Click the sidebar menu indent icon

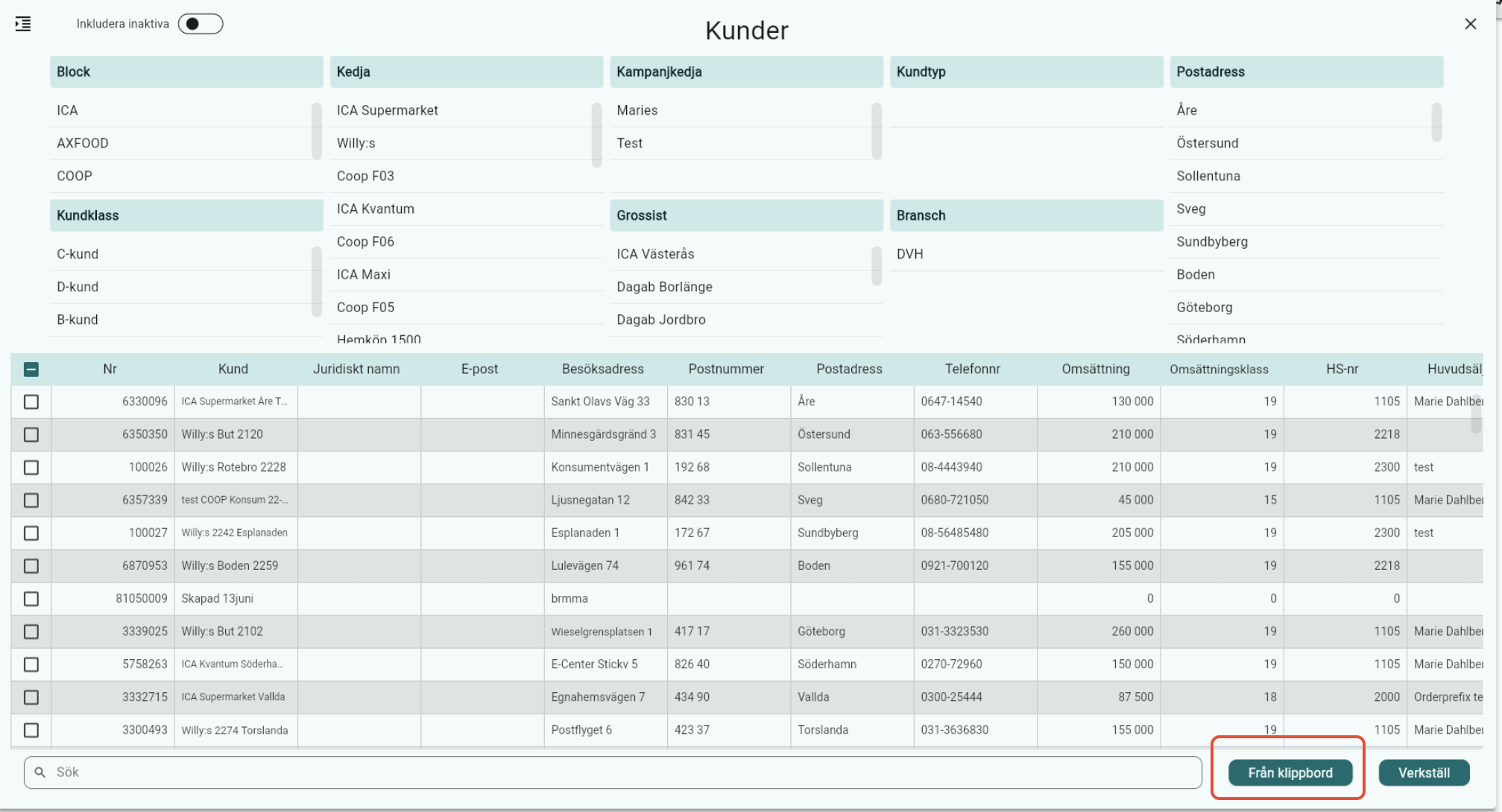[x=23, y=24]
